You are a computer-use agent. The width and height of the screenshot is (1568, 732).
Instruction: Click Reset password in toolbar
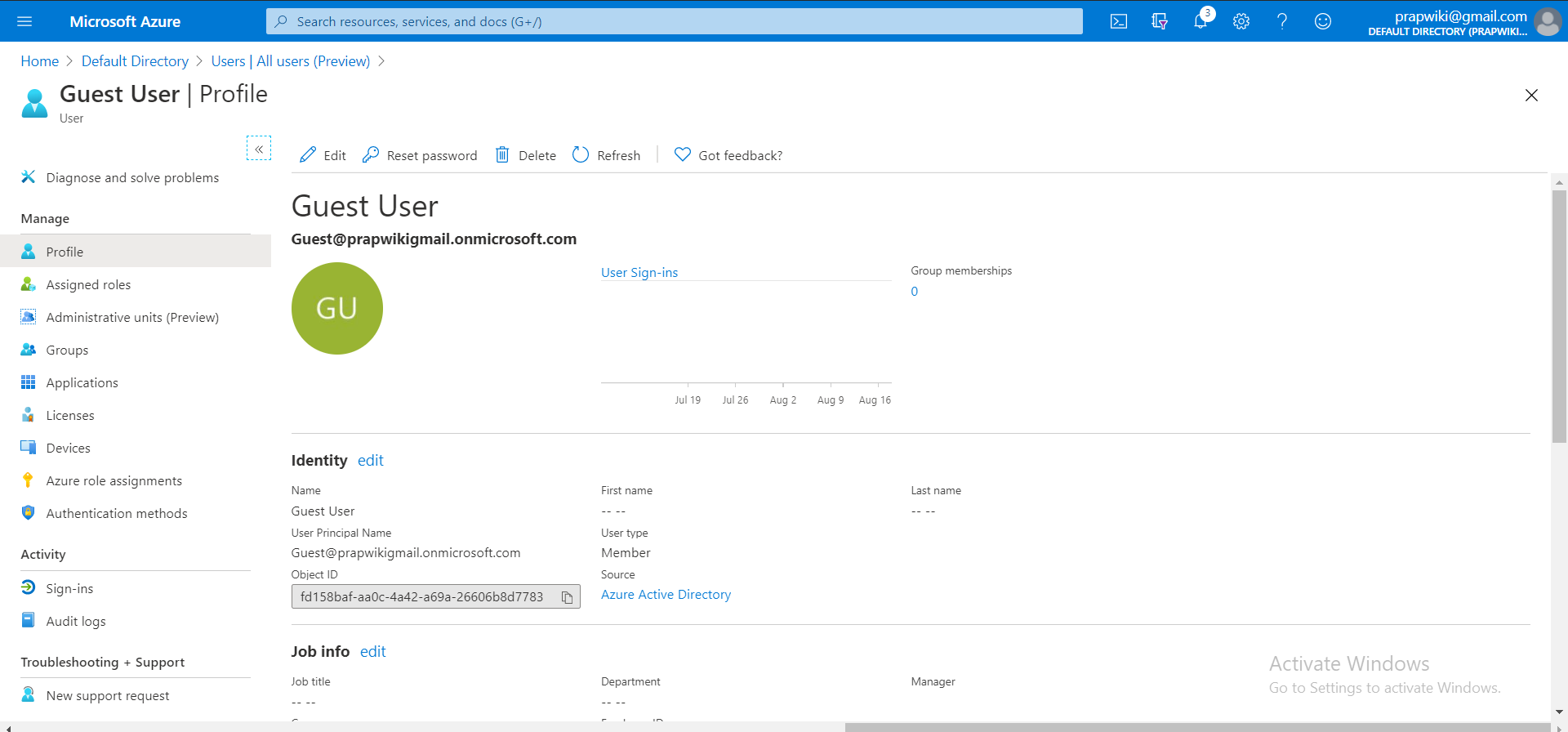pos(420,155)
